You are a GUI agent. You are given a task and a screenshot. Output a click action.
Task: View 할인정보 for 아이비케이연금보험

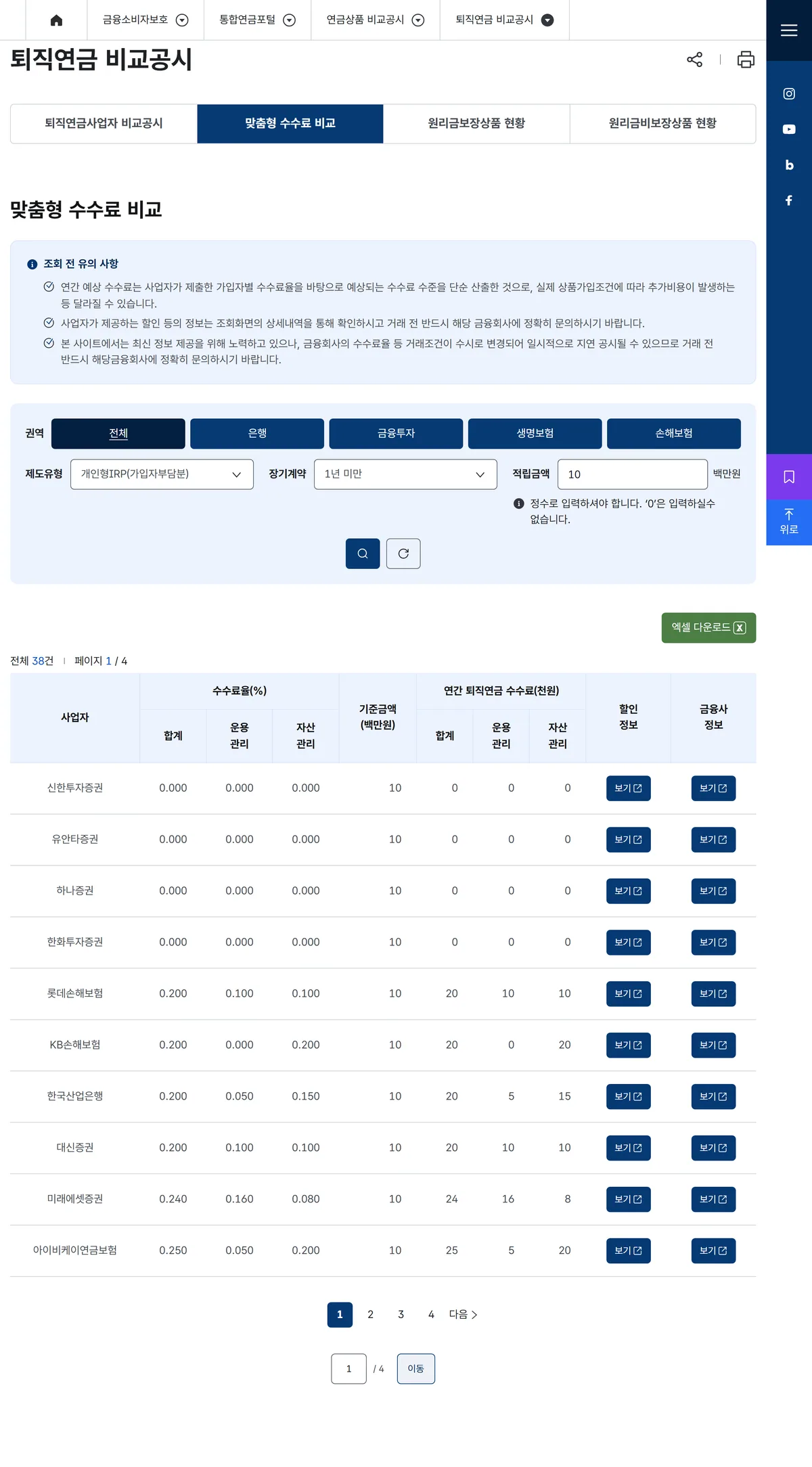point(629,1251)
